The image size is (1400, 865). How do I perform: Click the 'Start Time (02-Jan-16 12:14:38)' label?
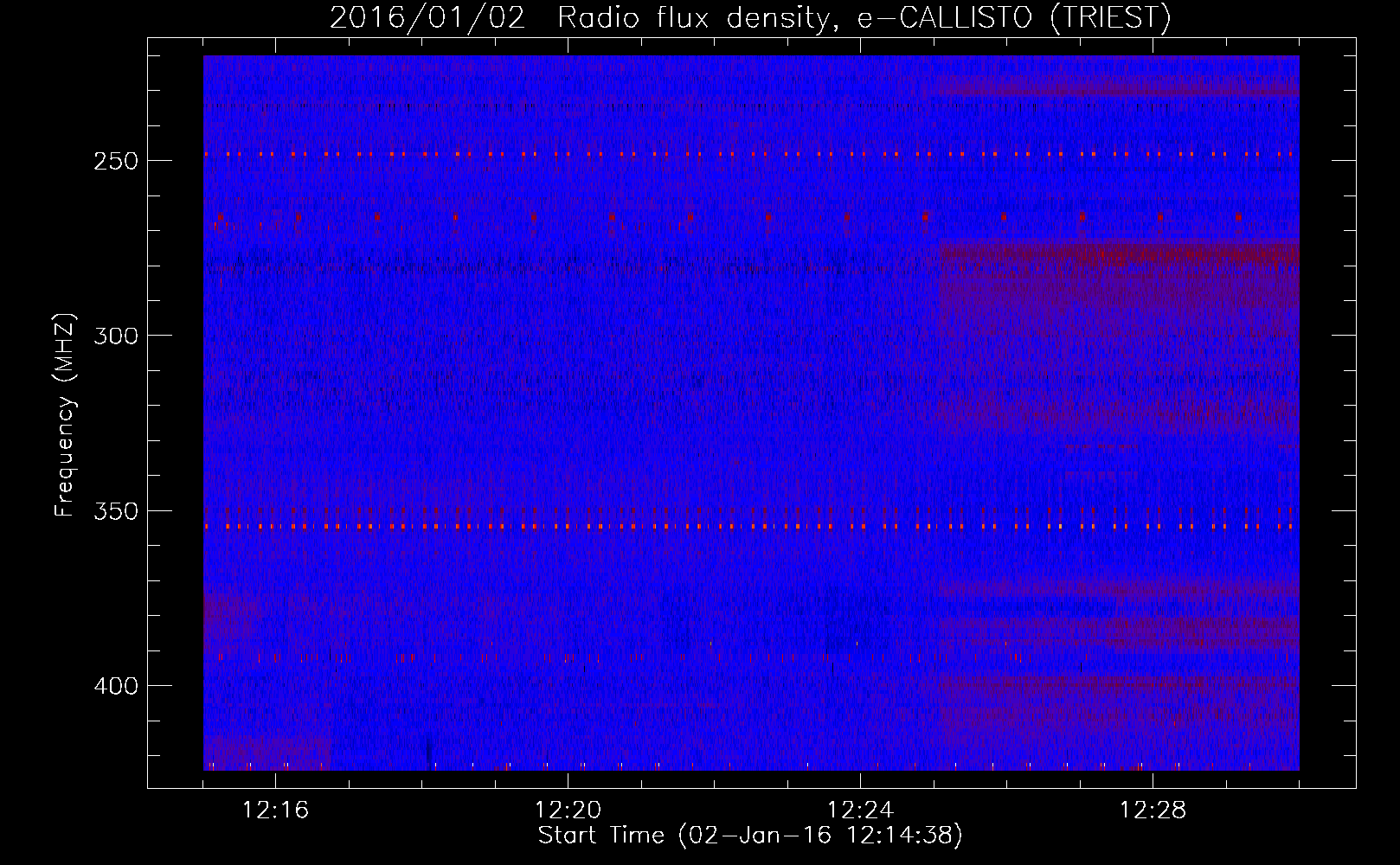750,836
